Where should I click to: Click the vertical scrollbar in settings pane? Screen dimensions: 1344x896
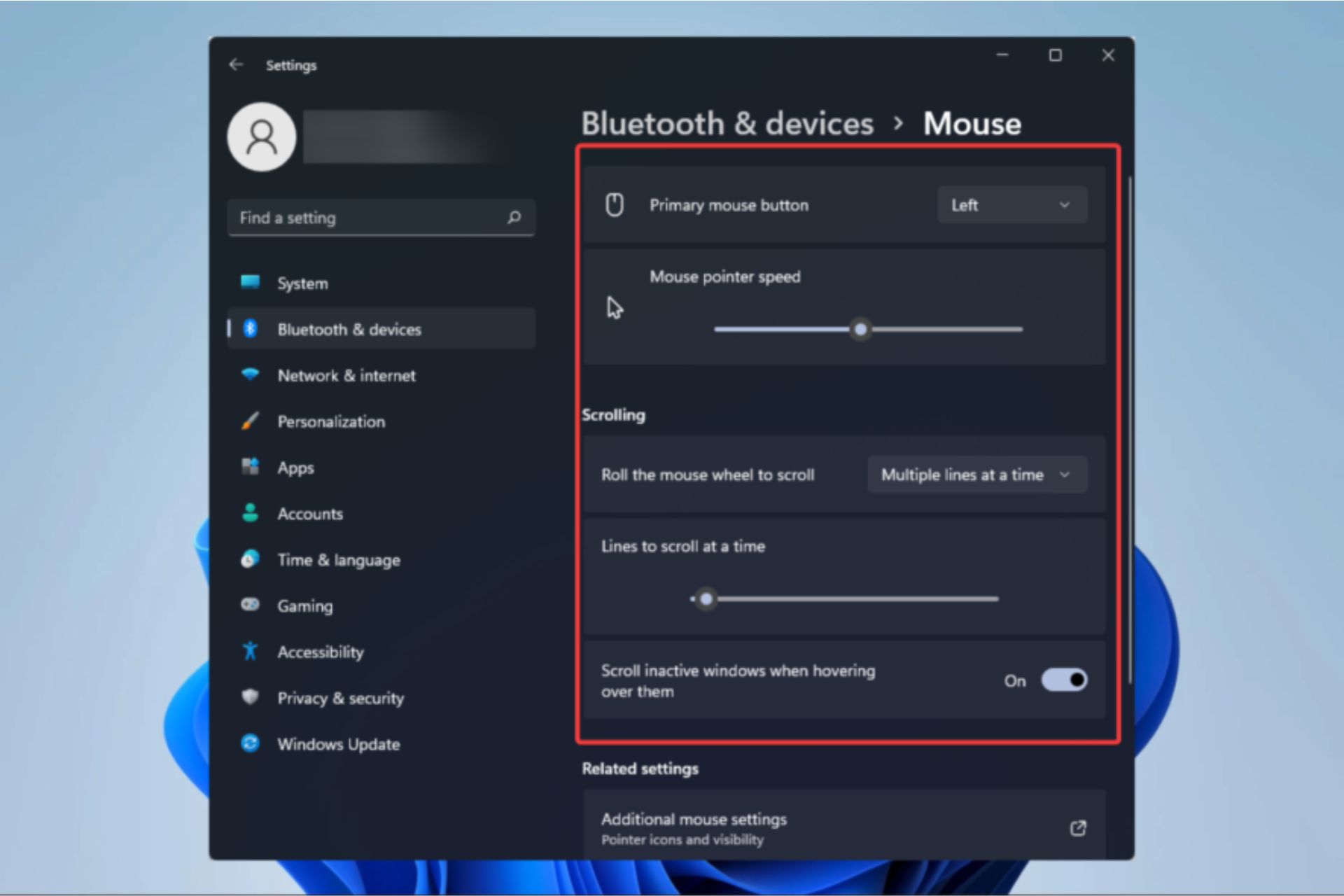pos(1130,430)
